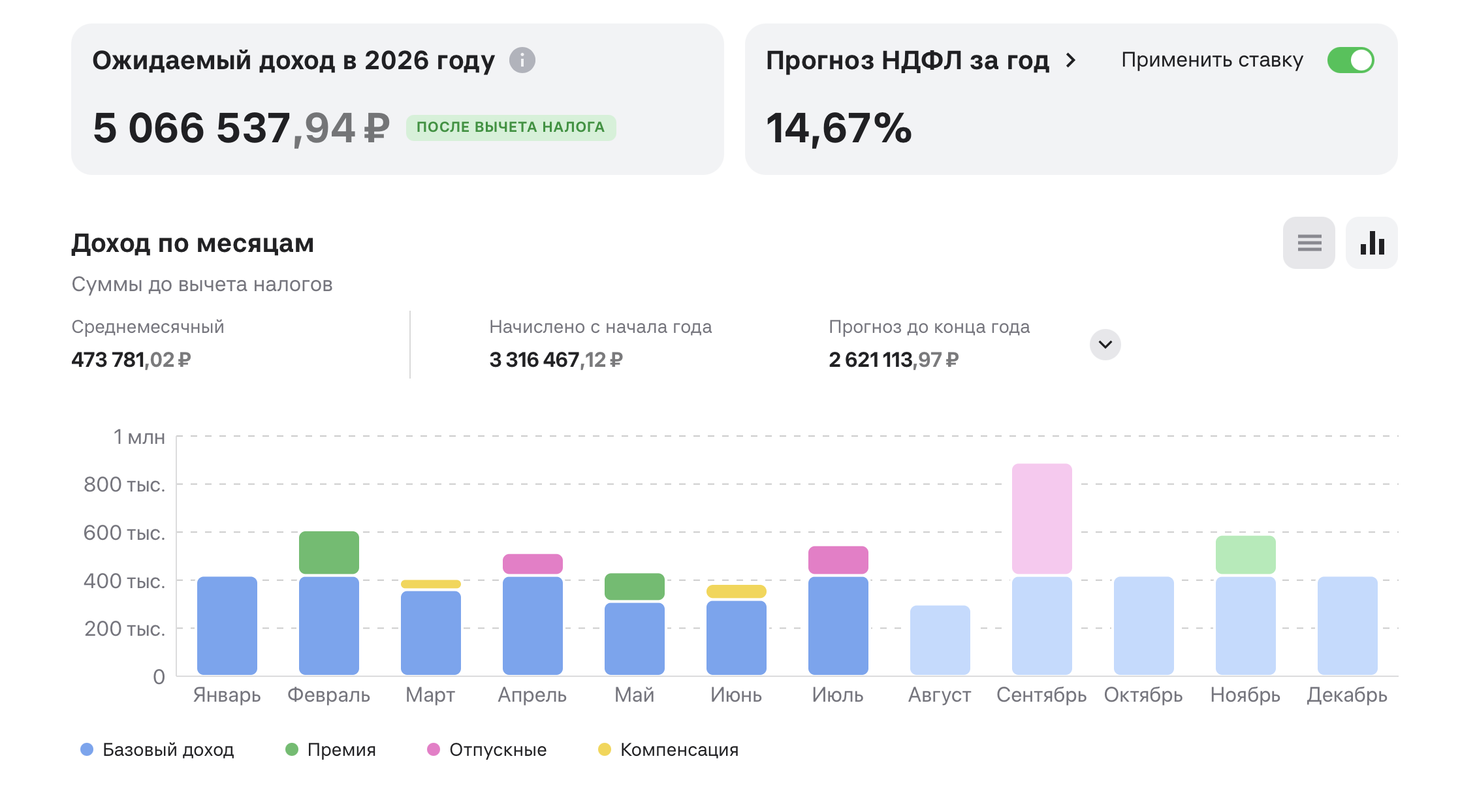
Task: Click the info icon beside expected income title
Action: pos(522,60)
